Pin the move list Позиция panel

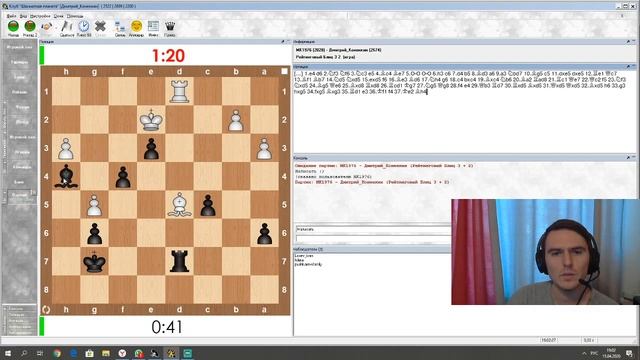(x=628, y=66)
